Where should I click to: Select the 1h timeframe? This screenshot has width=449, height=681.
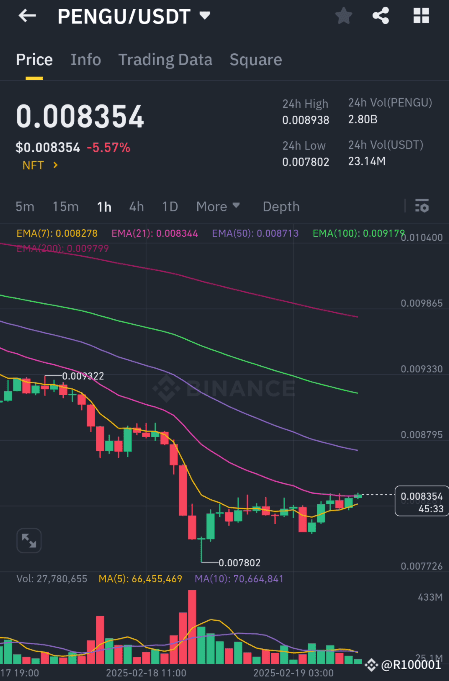point(104,207)
